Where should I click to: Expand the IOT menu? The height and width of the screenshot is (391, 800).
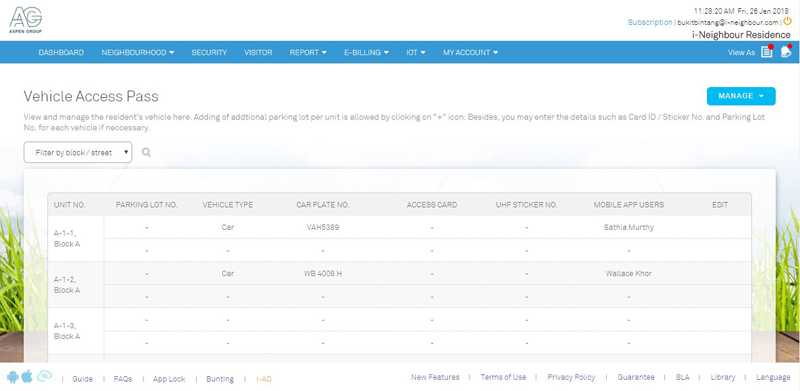416,53
